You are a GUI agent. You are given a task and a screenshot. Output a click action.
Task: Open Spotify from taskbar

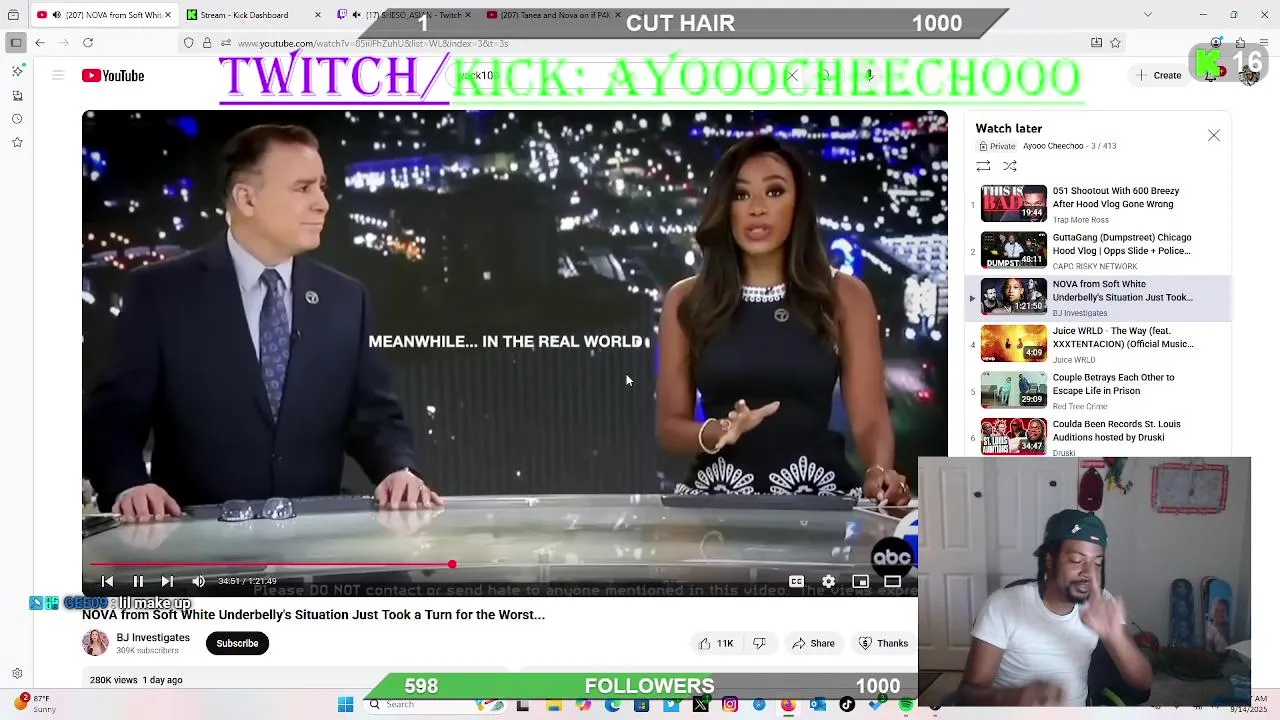[x=906, y=705]
